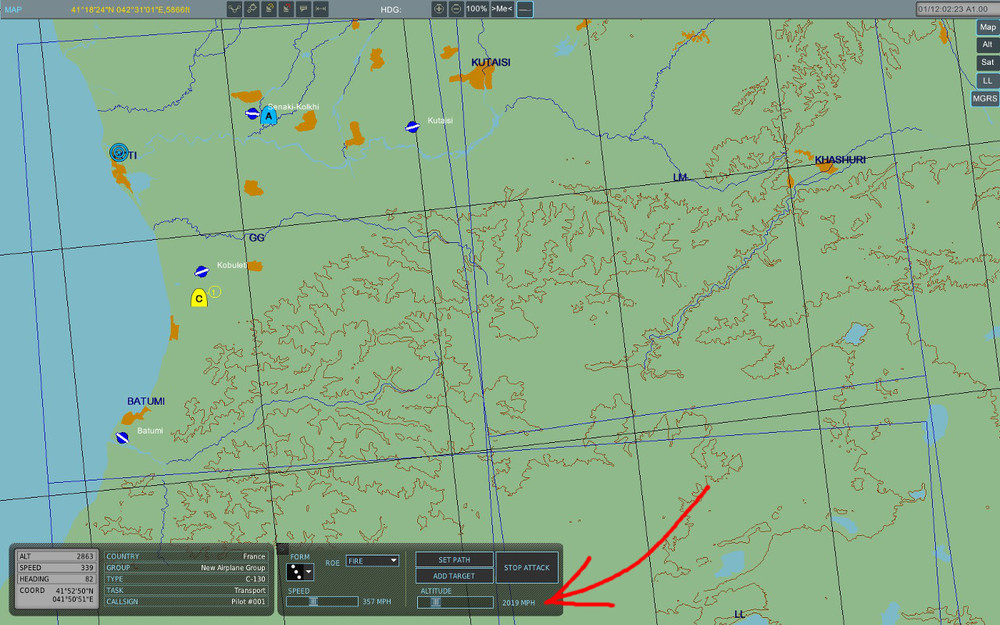The image size is (1000, 625).
Task: Center map with the >Me< button
Action: point(502,9)
